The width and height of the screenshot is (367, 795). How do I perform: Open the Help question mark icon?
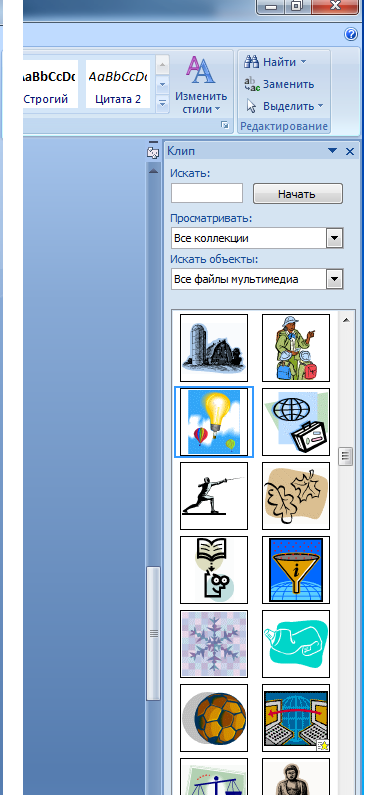pyautogui.click(x=351, y=34)
